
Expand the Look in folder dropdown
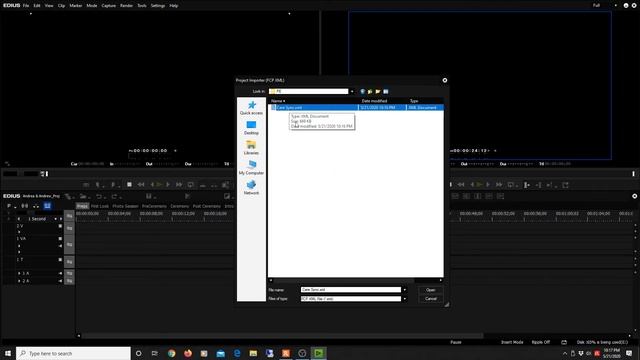[x=352, y=91]
